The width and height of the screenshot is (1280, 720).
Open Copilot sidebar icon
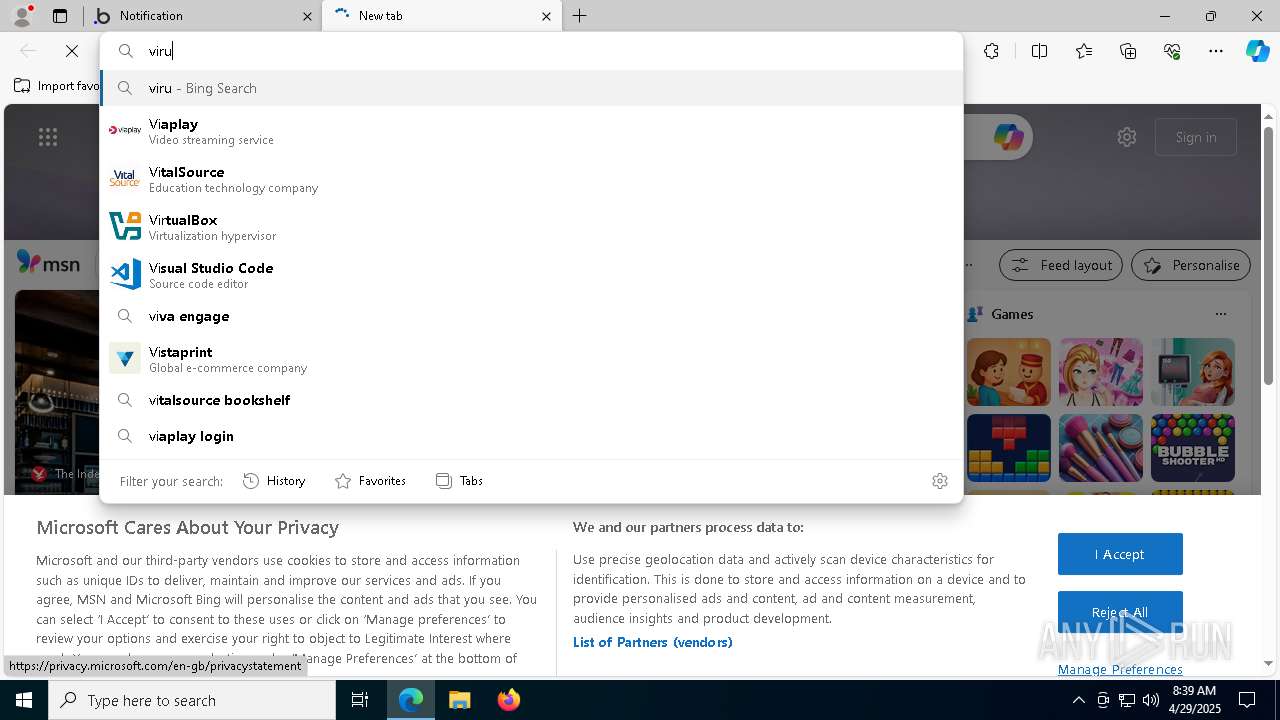pos(1257,51)
